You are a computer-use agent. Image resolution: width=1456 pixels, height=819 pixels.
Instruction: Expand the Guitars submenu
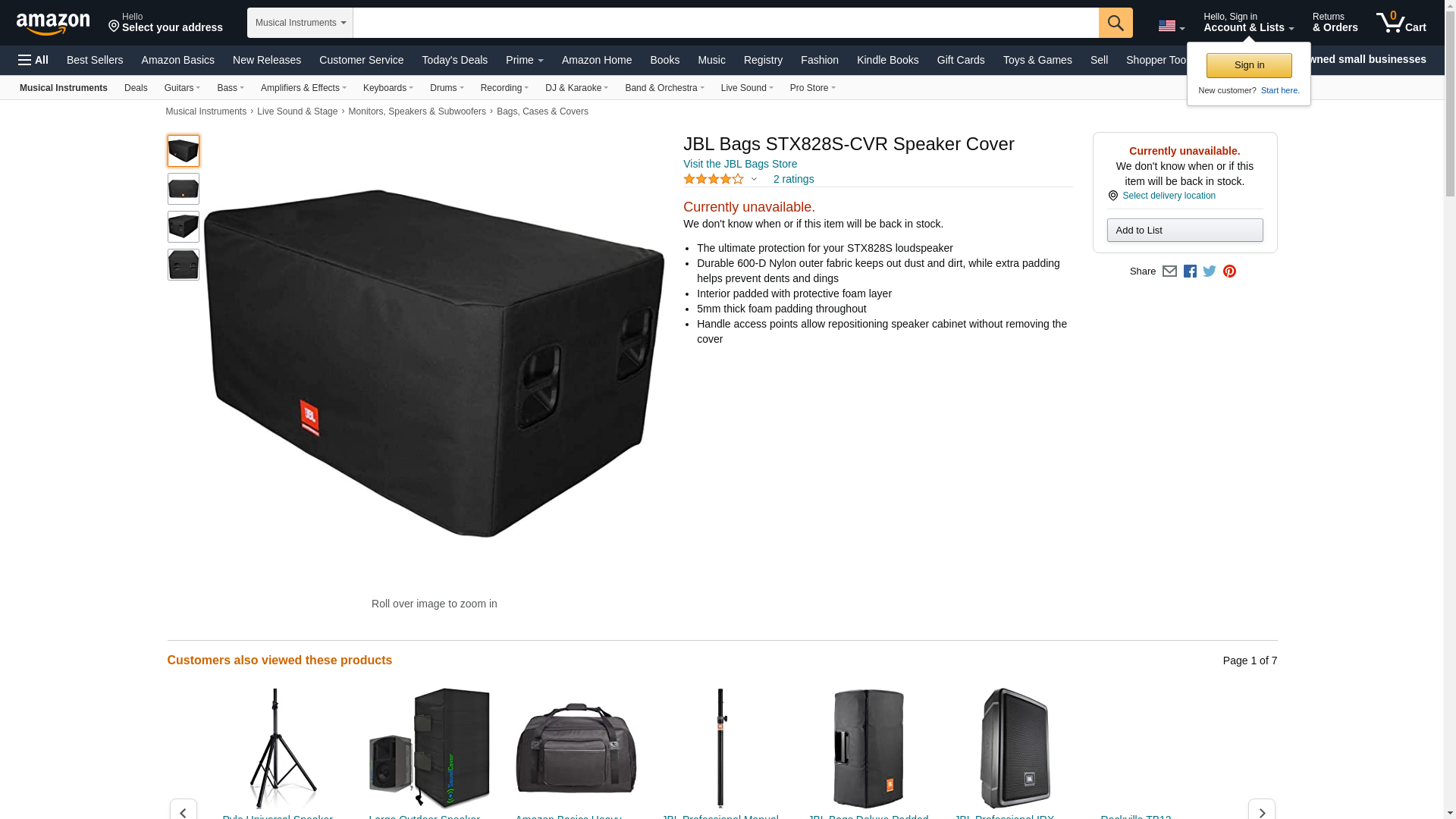(182, 88)
